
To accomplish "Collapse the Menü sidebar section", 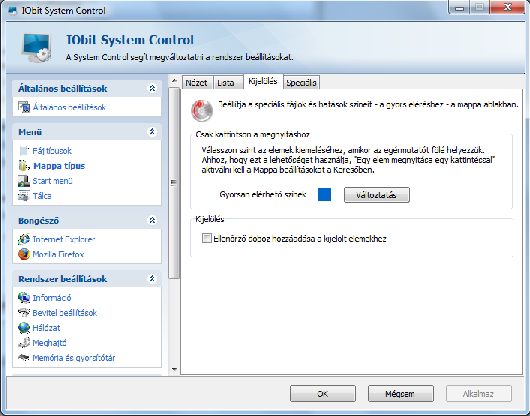I will click(152, 131).
